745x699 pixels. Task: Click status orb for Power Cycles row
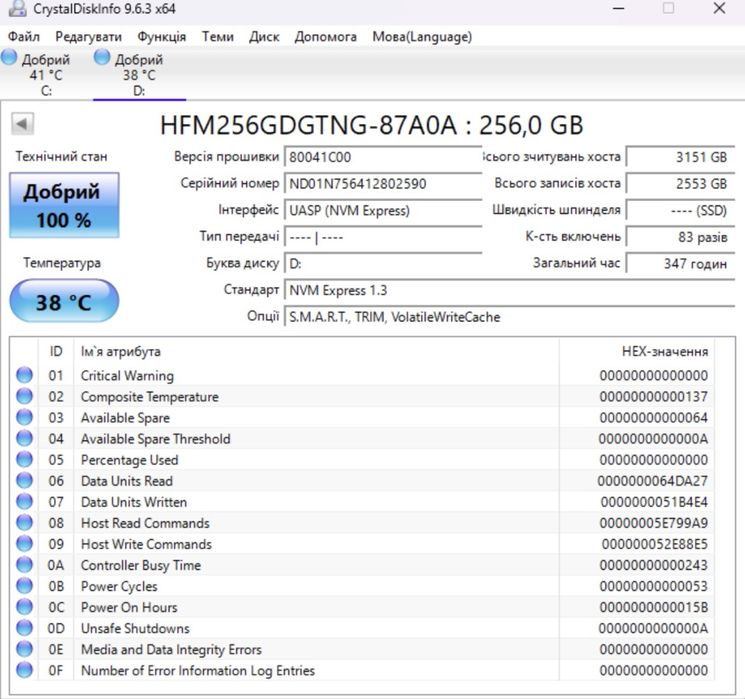[x=24, y=585]
